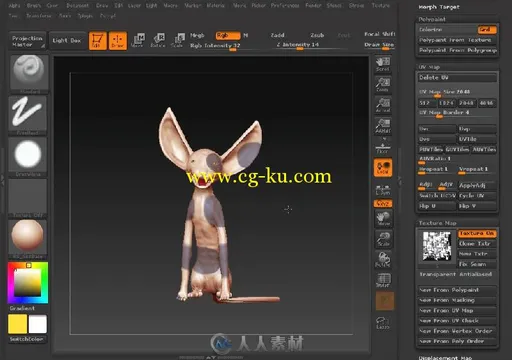Screen dimensions: 512x360
Task: Open the stroke type picker
Action: tap(28, 115)
